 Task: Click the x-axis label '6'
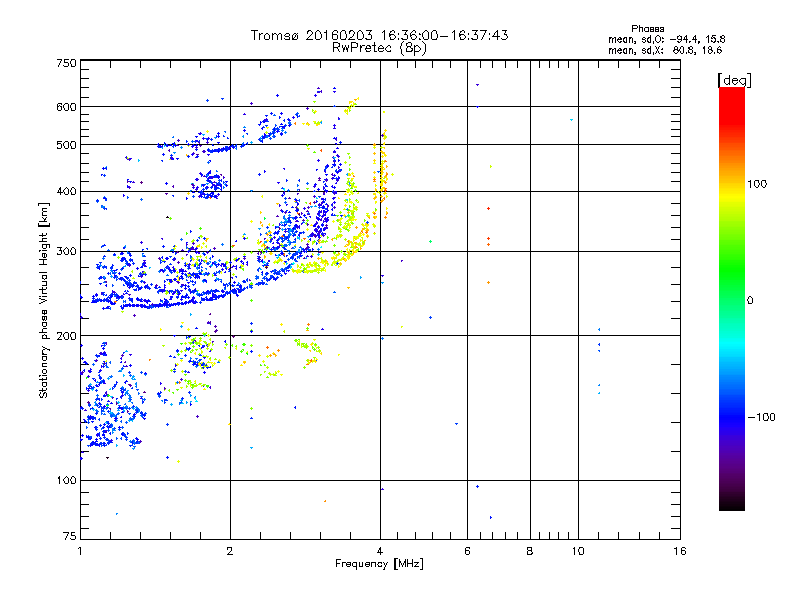click(467, 551)
